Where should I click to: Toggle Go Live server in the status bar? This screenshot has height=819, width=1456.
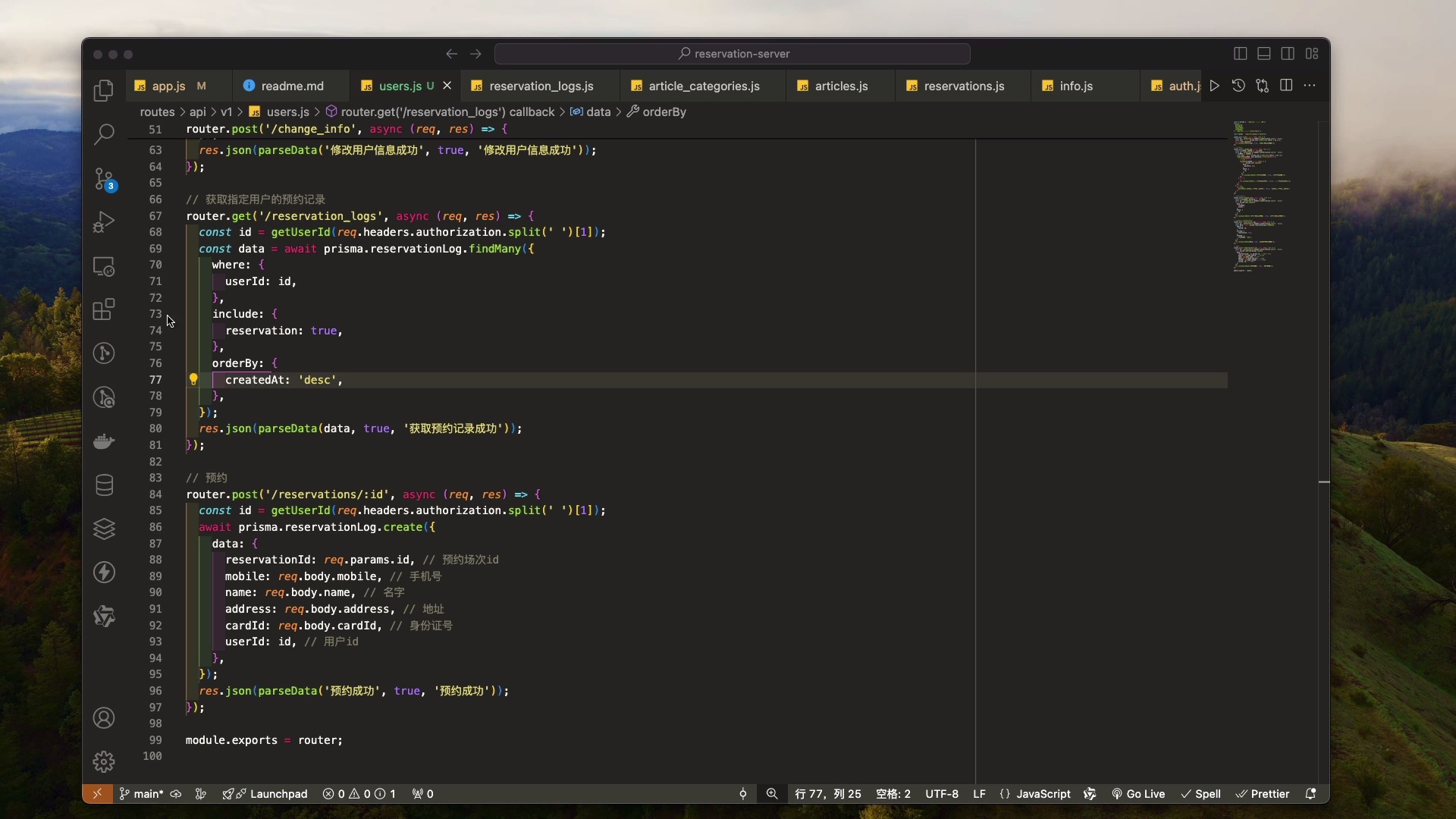point(1141,794)
